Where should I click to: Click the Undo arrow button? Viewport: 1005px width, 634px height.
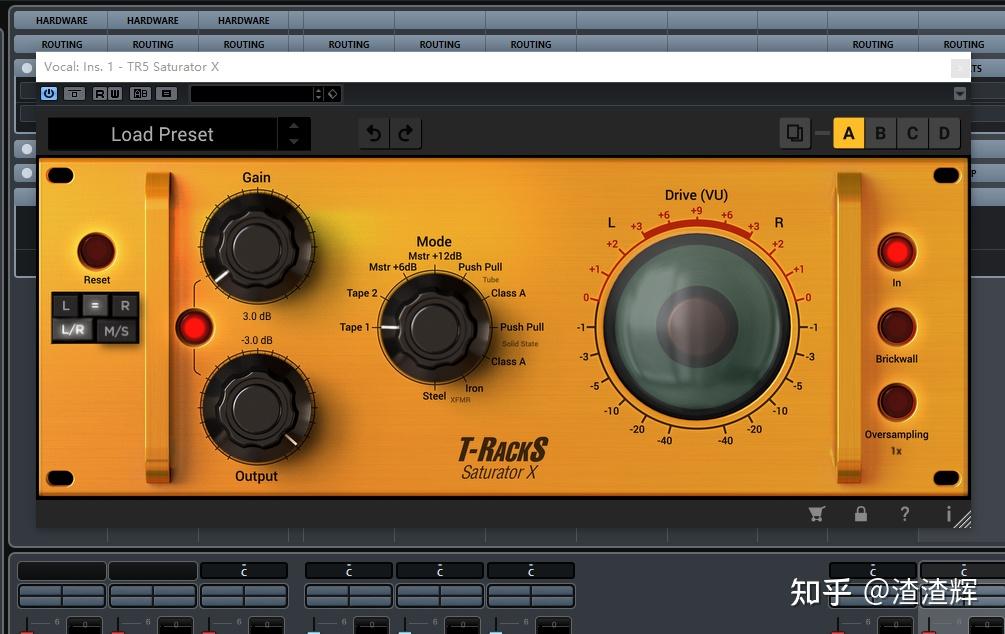point(374,133)
